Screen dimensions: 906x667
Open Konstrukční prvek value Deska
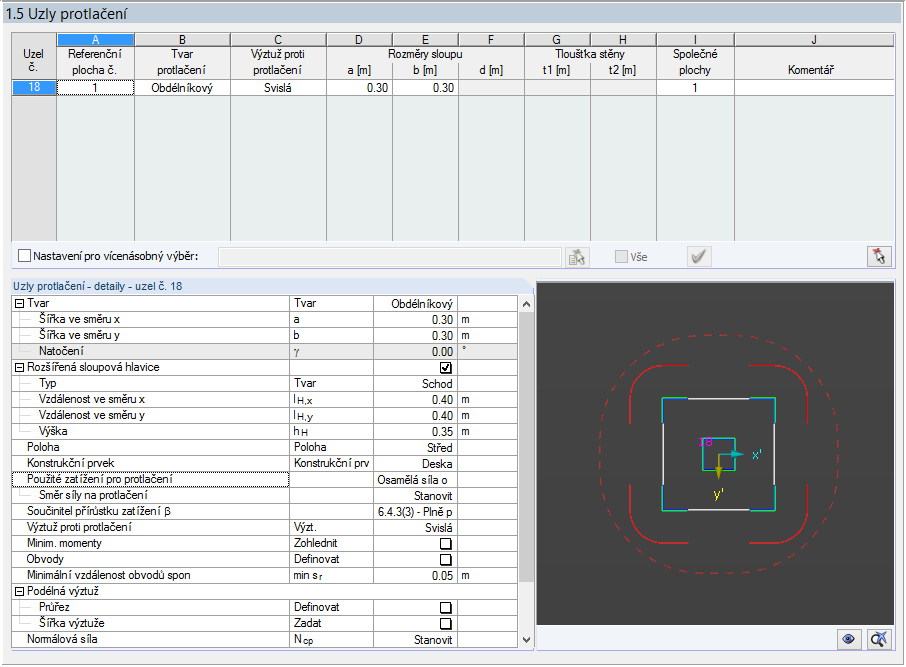[415, 464]
